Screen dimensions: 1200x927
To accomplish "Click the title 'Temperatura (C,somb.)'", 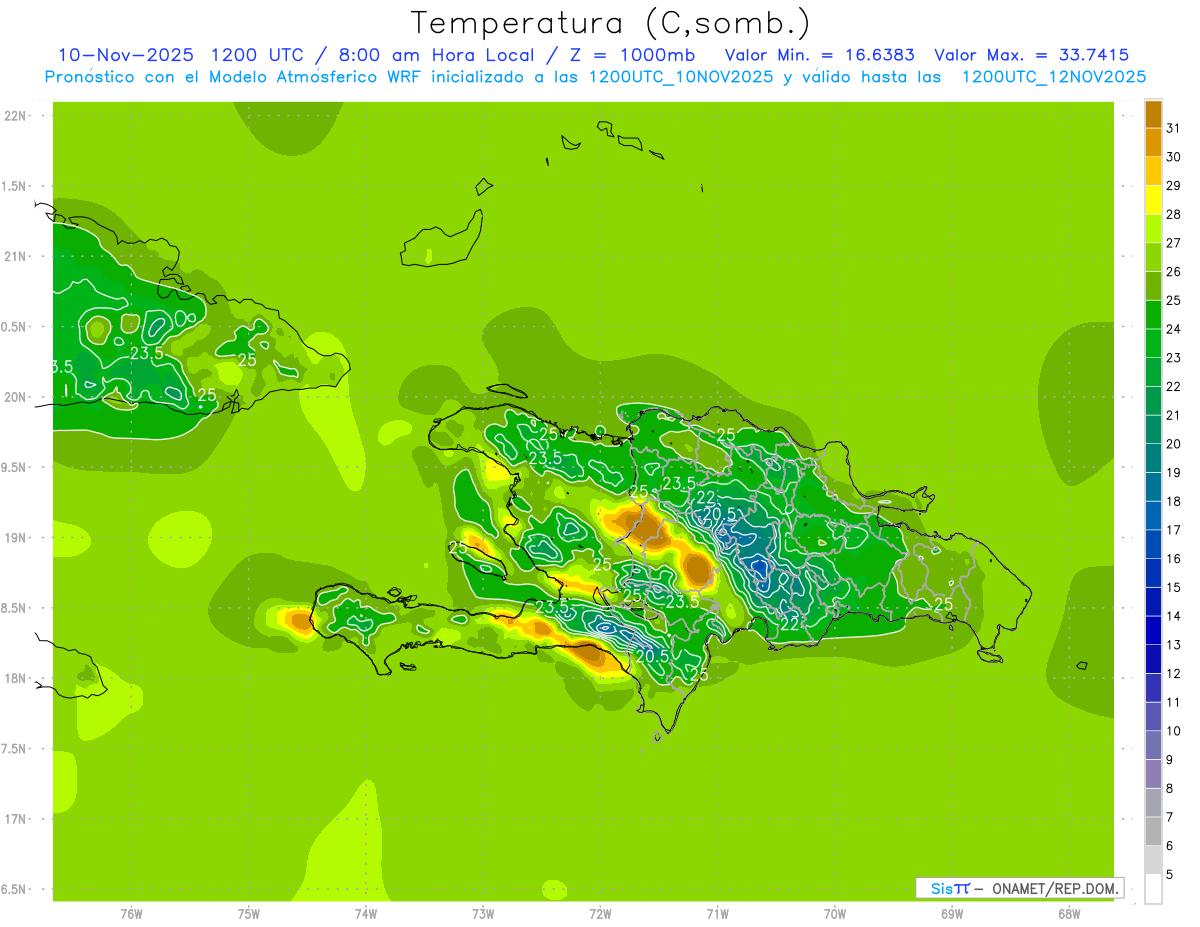I will click(x=611, y=23).
